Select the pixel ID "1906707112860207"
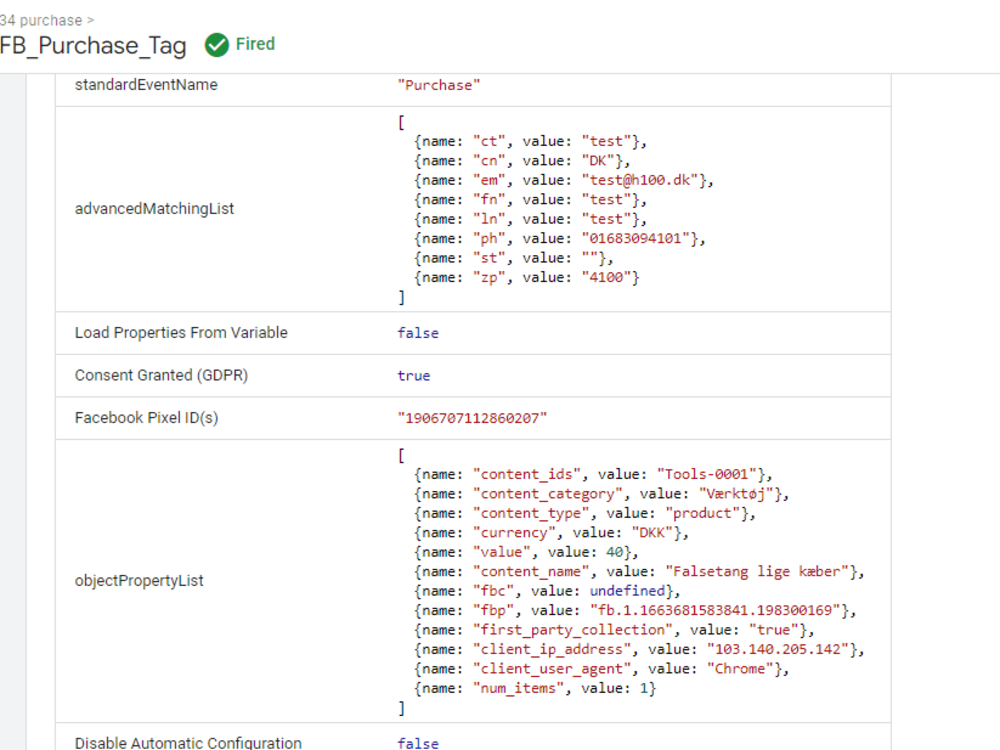This screenshot has height=750, width=1000. tap(473, 418)
